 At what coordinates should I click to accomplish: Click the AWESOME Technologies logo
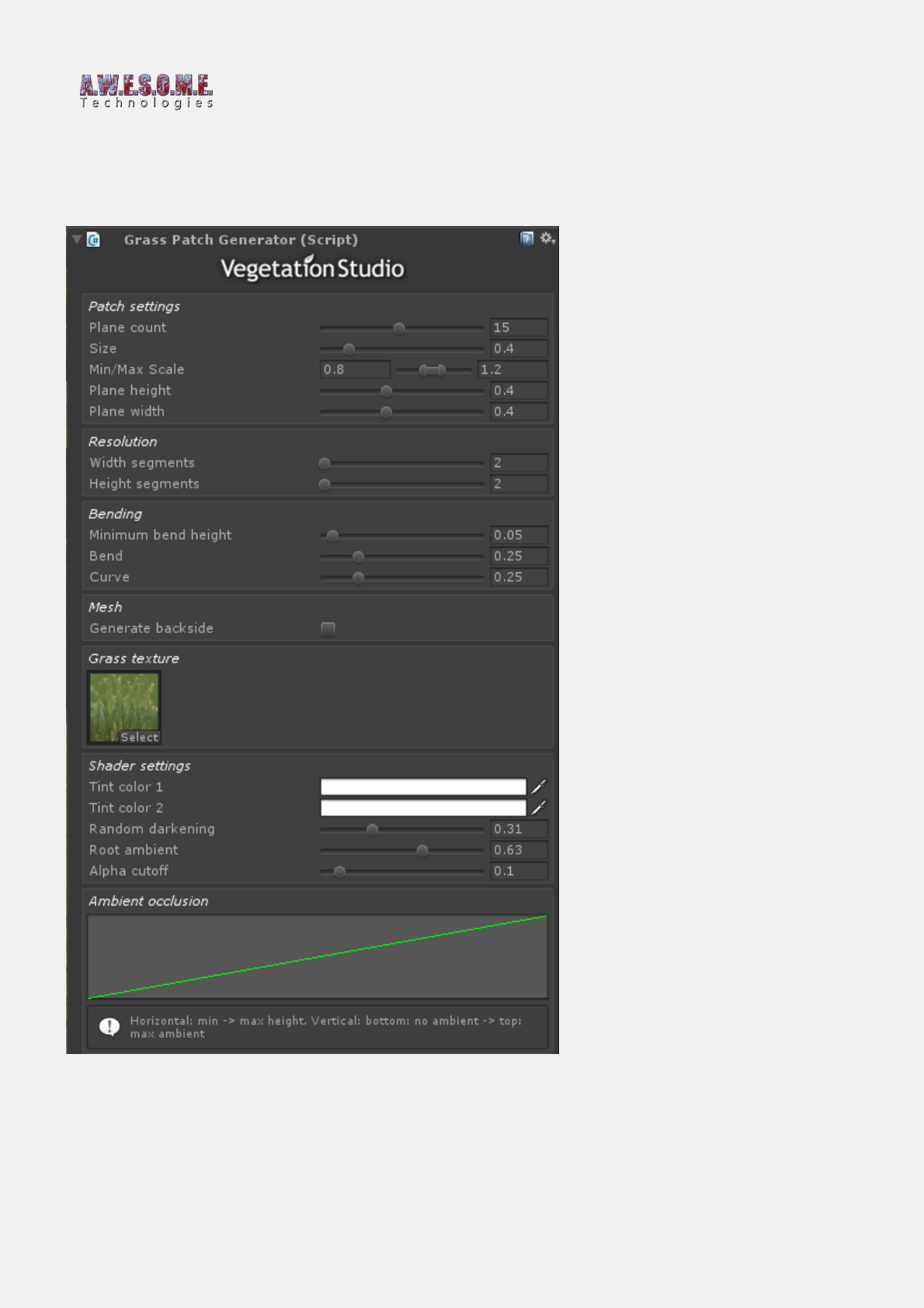pos(146,91)
